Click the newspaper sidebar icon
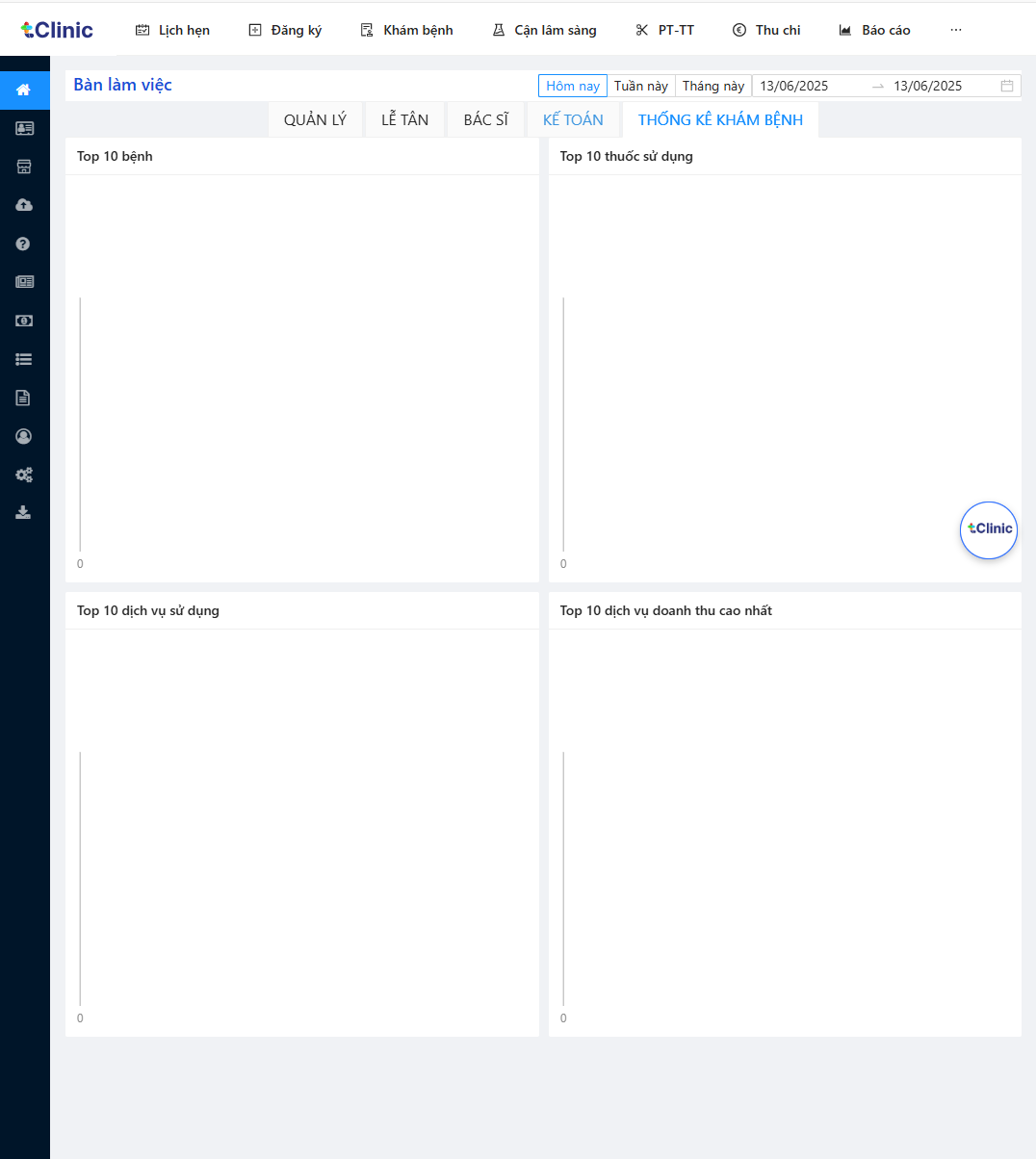The height and width of the screenshot is (1159, 1036). coord(24,282)
